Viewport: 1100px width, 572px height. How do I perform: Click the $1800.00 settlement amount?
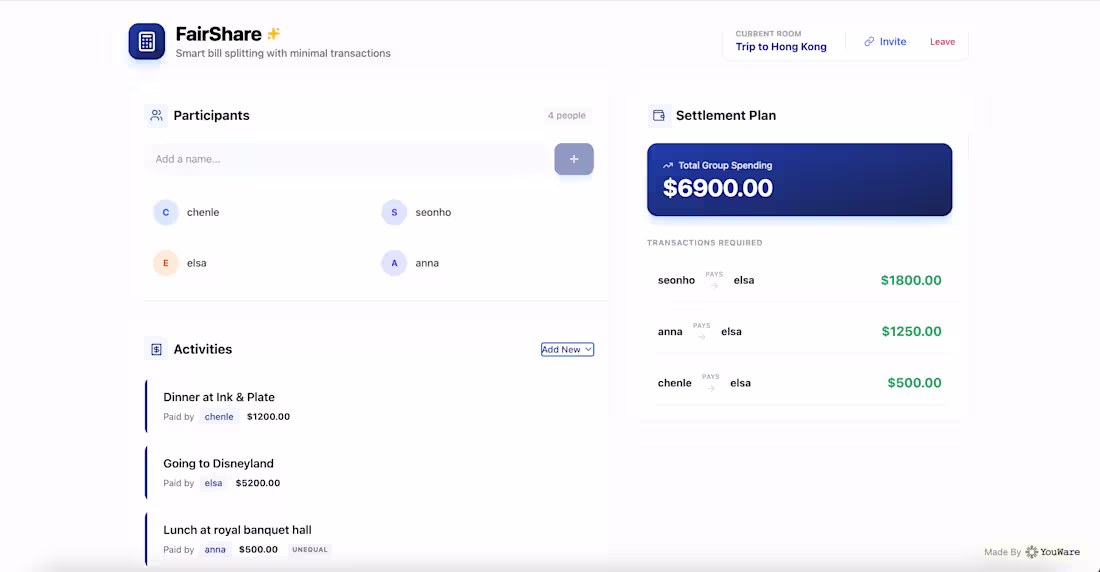[911, 280]
